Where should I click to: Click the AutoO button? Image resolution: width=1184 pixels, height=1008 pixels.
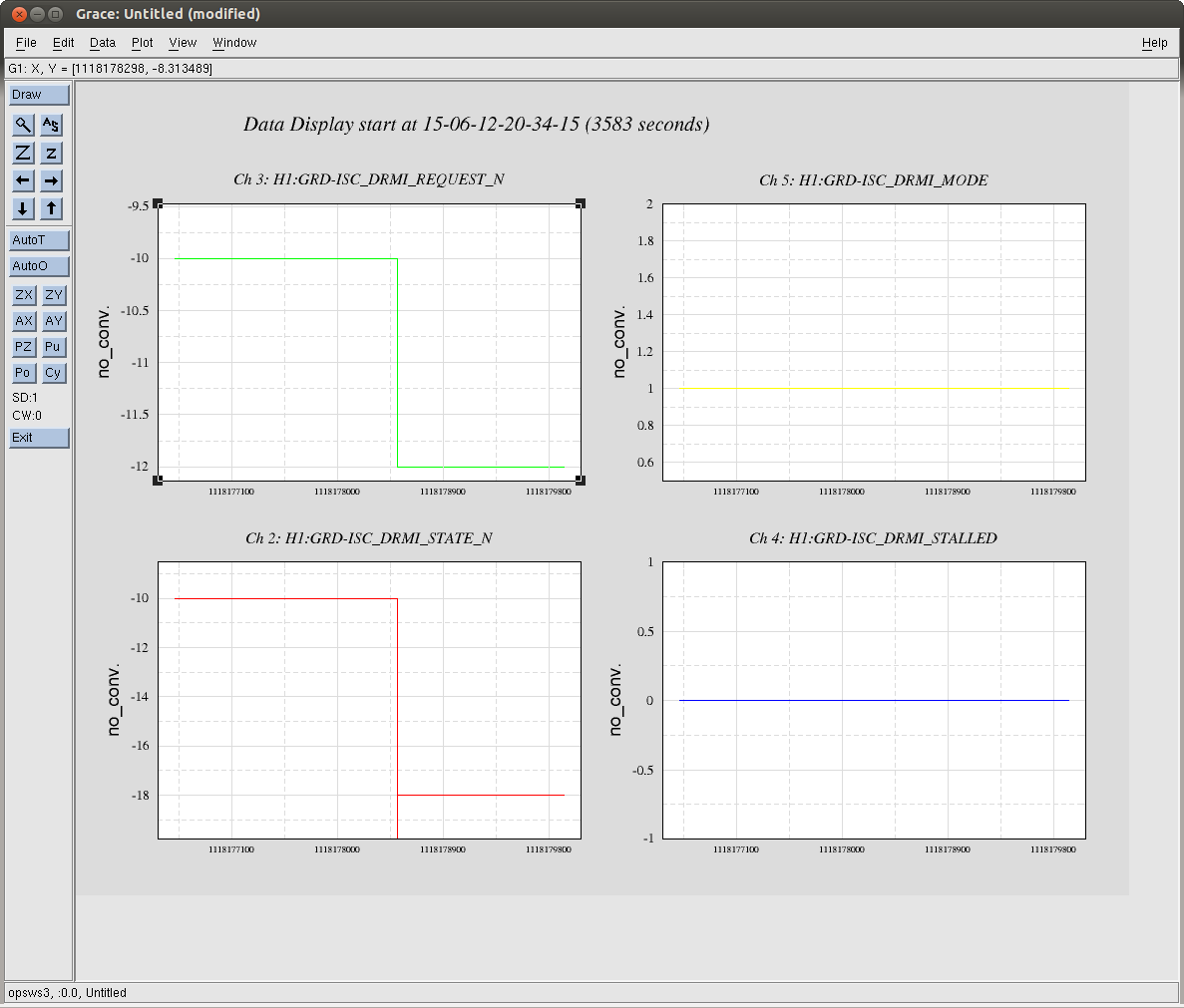tap(39, 266)
